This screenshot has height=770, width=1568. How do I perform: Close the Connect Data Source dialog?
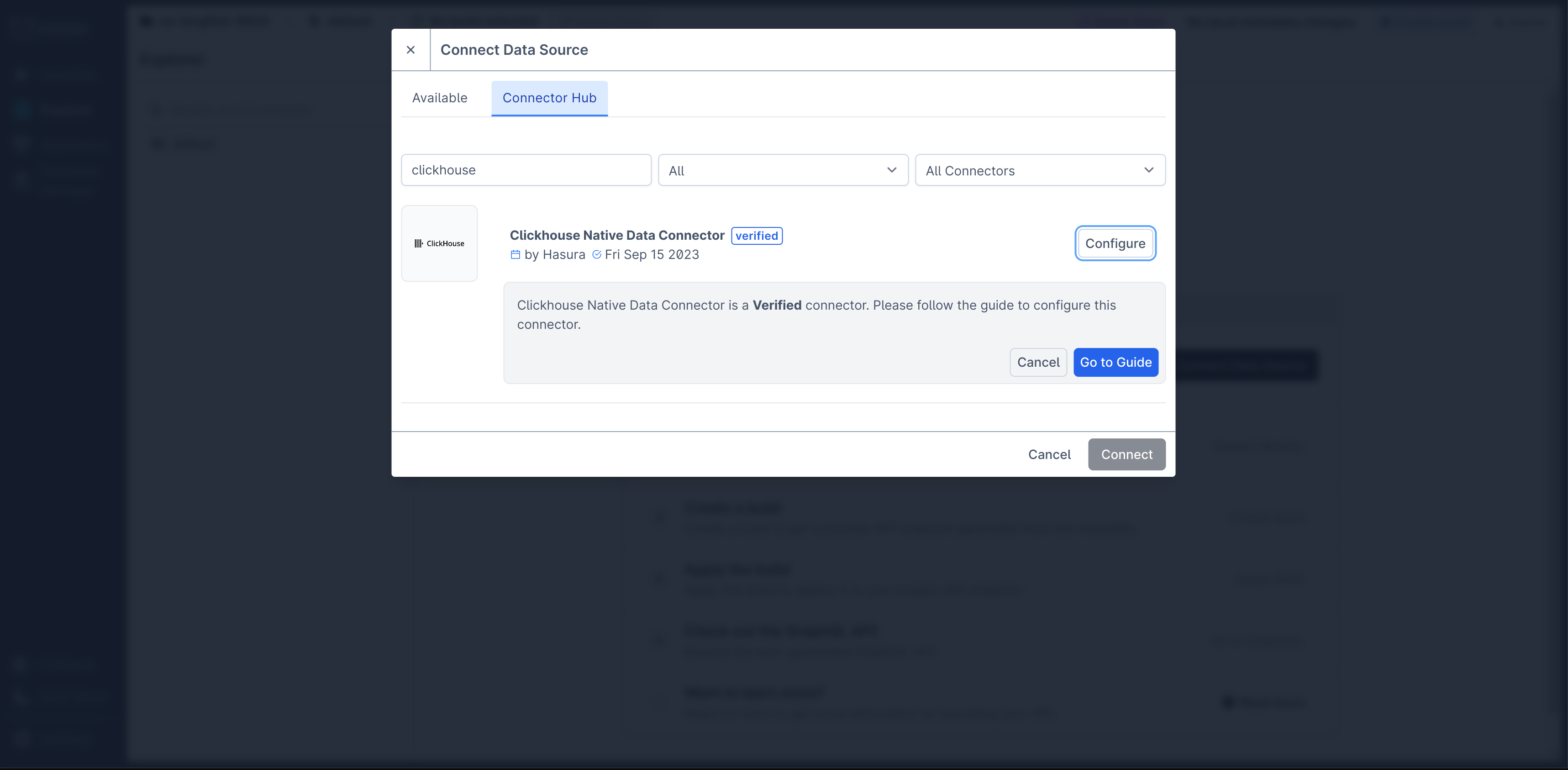coord(411,50)
